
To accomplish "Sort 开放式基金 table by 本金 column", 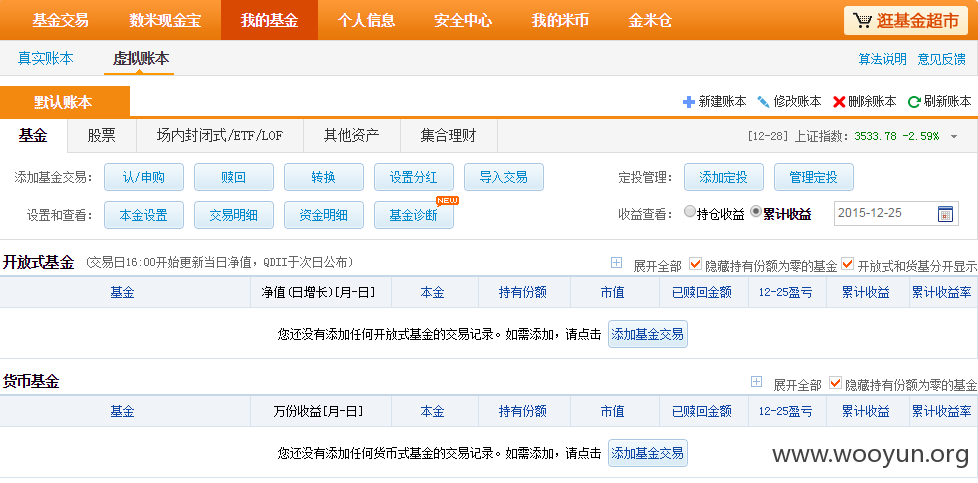I will pyautogui.click(x=432, y=292).
